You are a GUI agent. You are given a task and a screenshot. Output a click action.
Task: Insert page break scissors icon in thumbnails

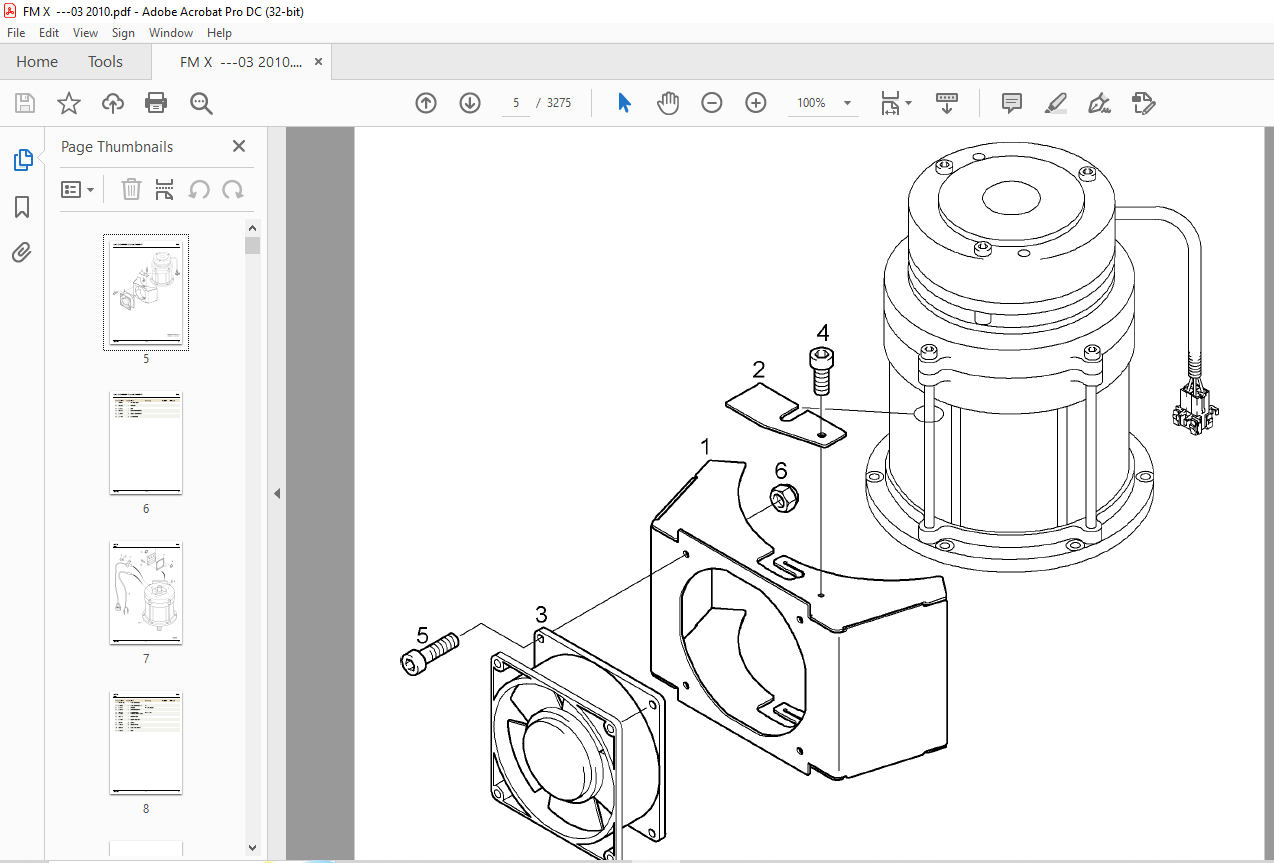(165, 189)
